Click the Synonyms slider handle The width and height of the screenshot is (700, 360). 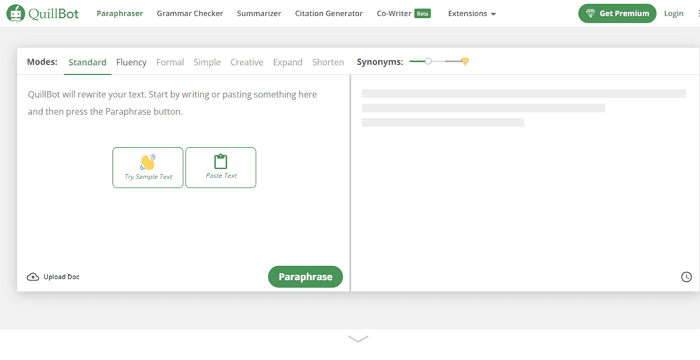(x=428, y=61)
